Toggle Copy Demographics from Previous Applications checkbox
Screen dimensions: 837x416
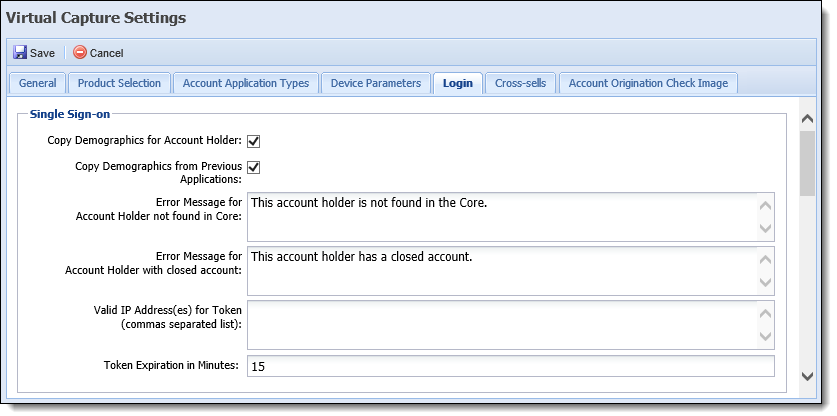[254, 167]
